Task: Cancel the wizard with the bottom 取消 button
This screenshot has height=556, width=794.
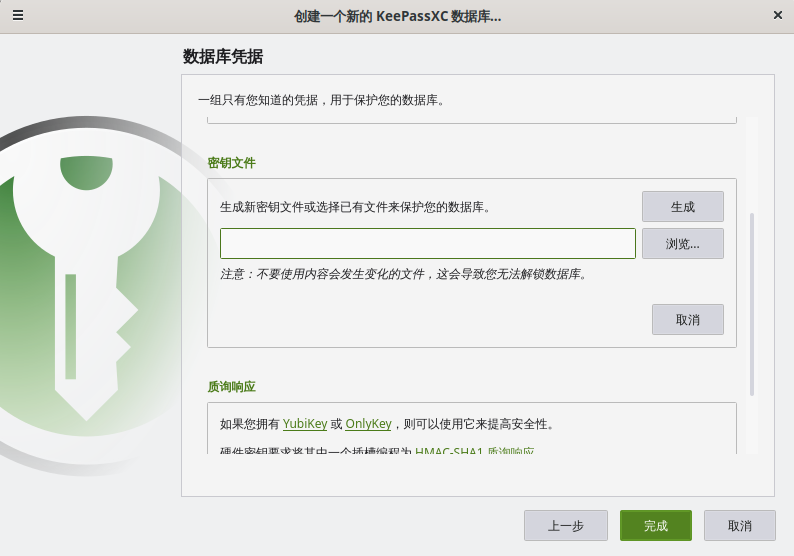Action: point(739,526)
